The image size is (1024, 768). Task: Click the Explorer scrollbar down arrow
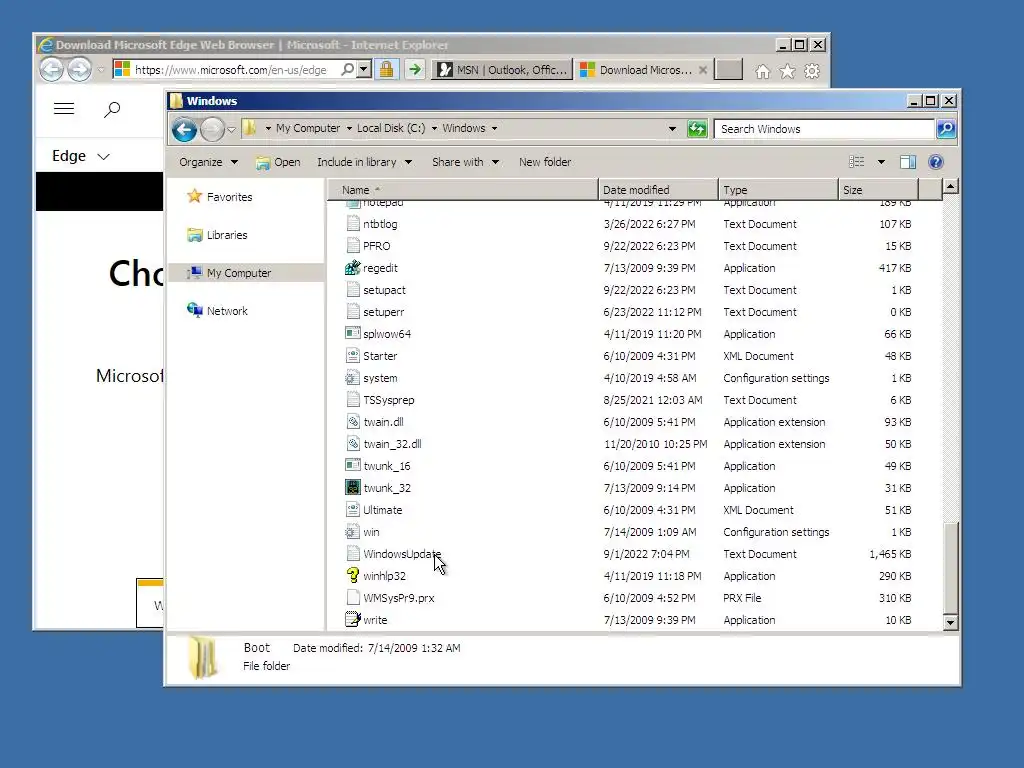950,623
